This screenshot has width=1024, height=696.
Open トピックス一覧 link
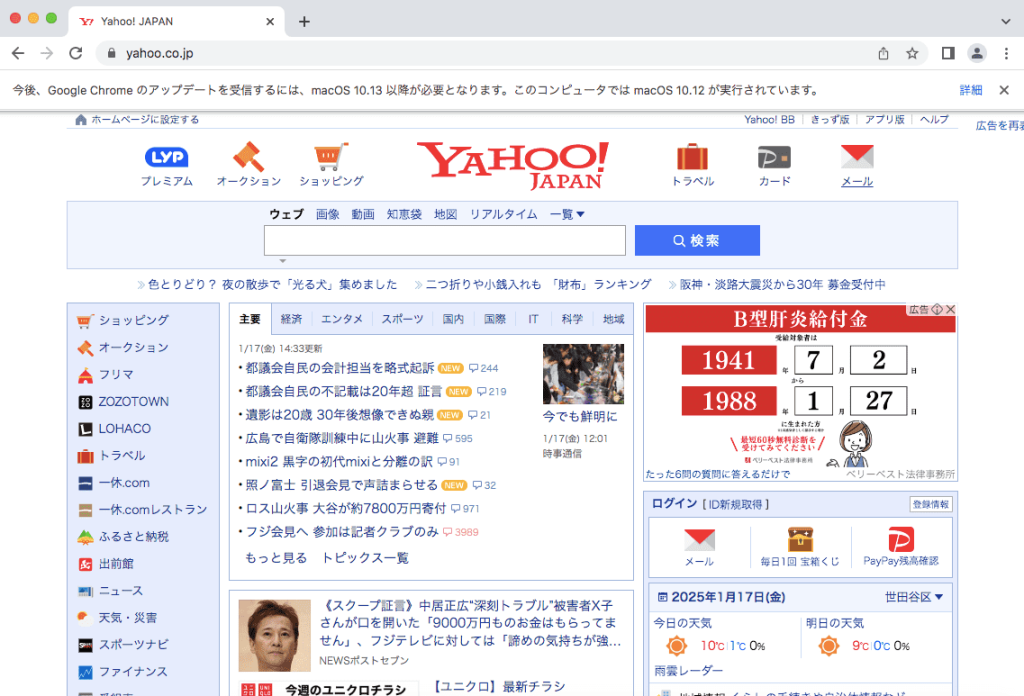(x=365, y=558)
